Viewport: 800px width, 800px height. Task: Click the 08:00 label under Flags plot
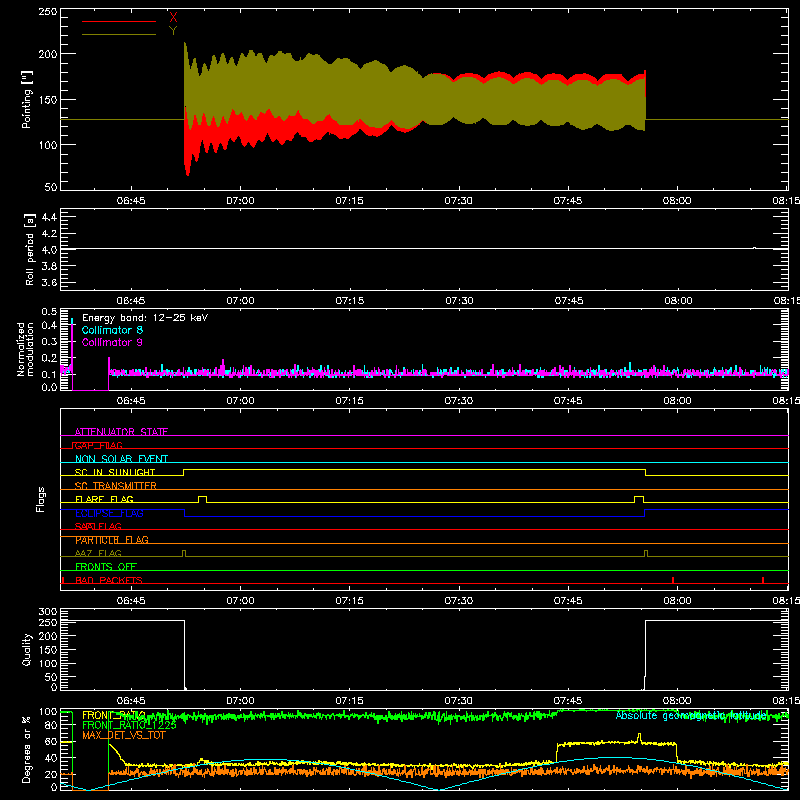677,601
